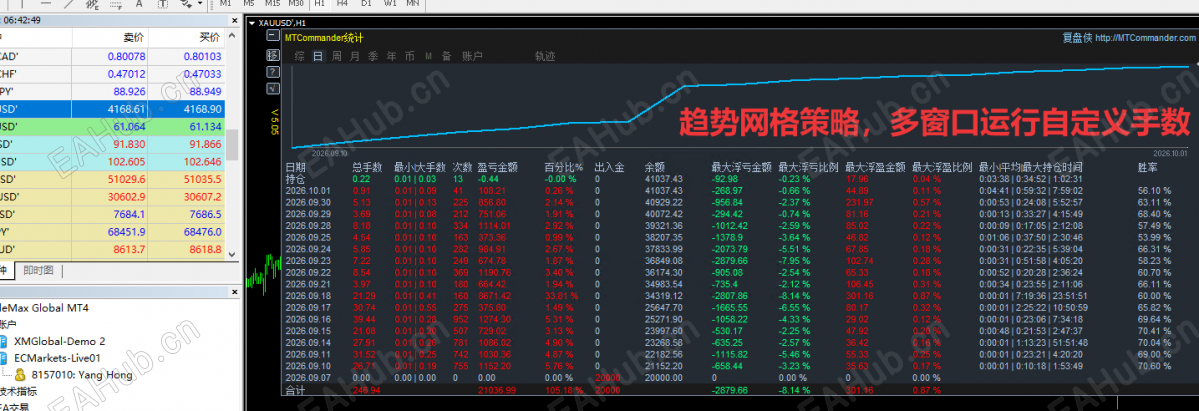
Task: Switch to the 即时图 tick chart tab
Action: [38, 270]
